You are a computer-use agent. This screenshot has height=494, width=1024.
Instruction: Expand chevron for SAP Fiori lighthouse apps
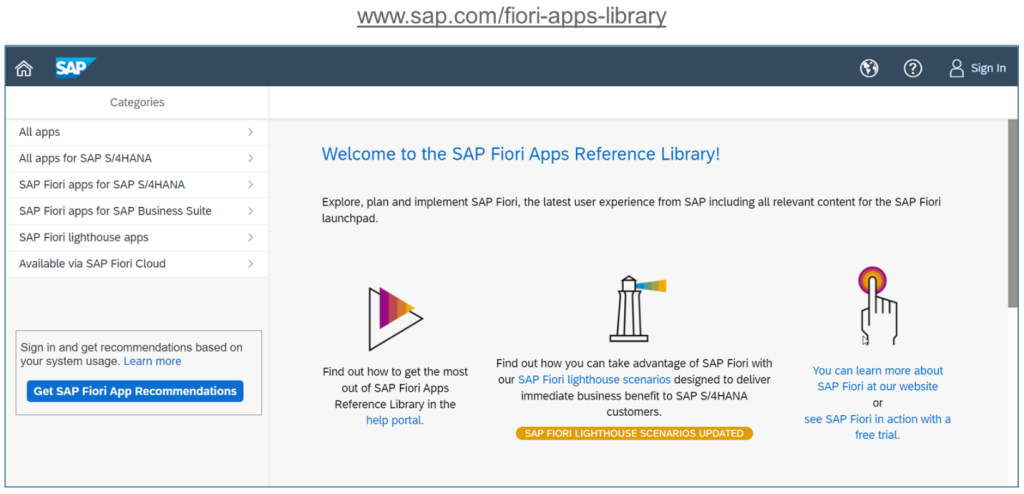[x=251, y=237]
